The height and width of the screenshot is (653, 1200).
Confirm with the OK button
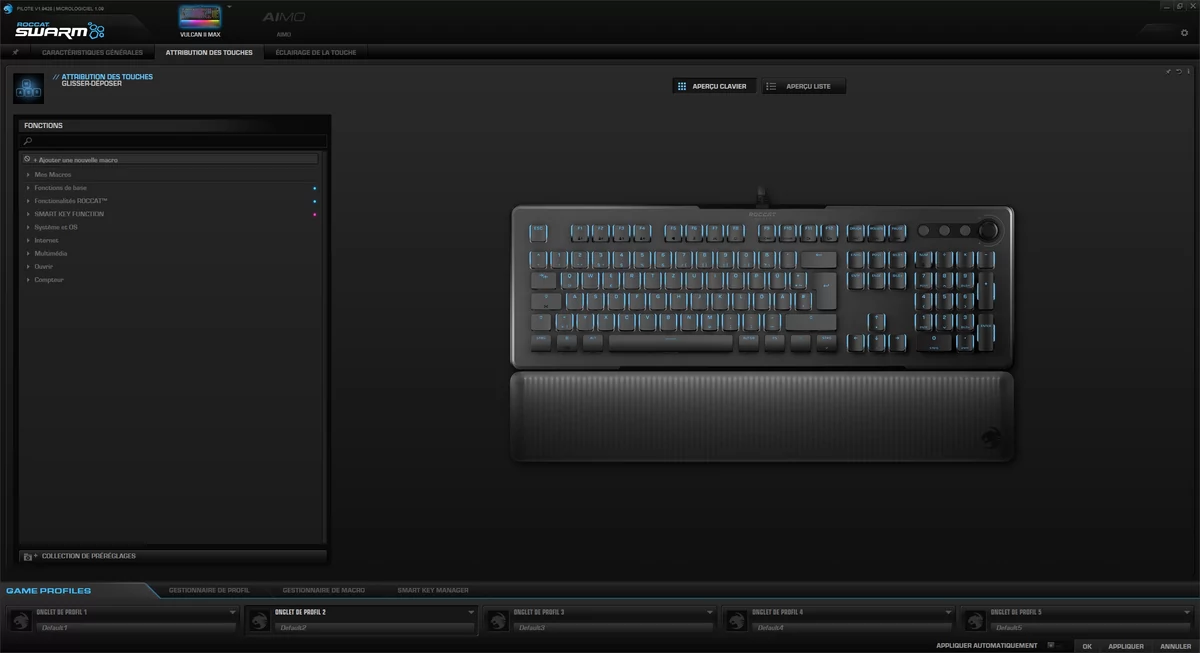[1087, 646]
